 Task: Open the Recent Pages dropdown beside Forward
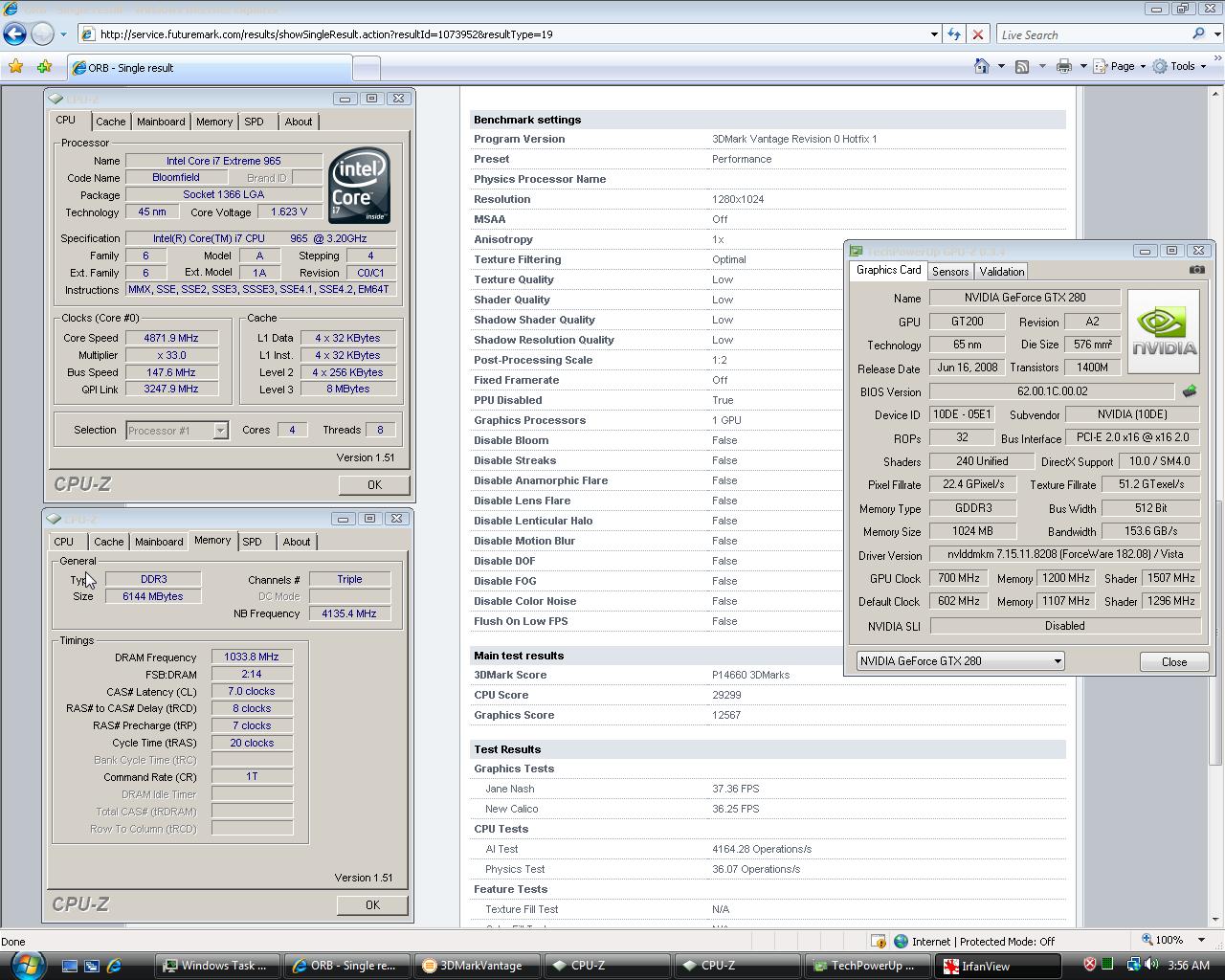click(x=63, y=34)
